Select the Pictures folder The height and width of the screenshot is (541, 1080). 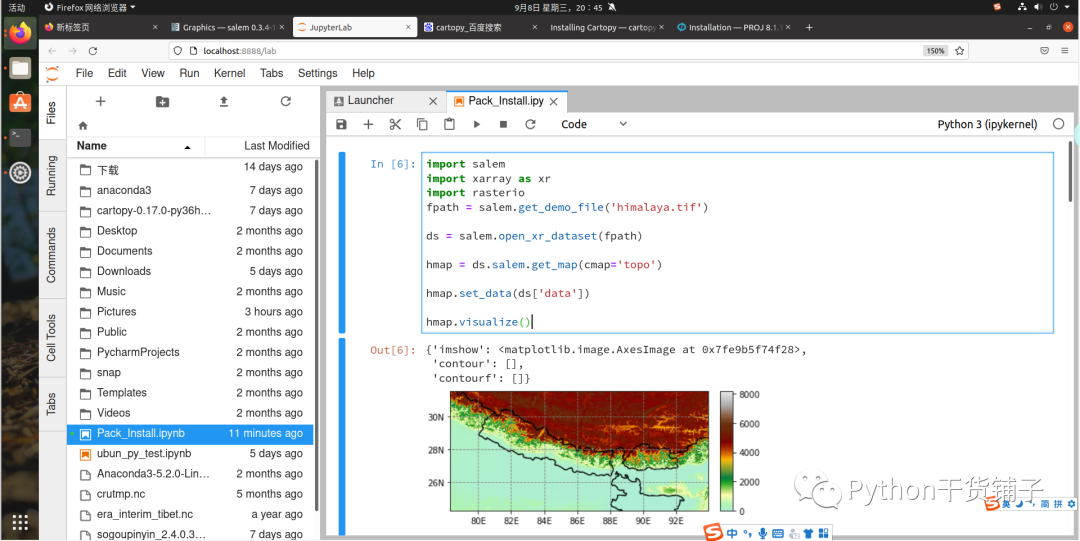191,312
